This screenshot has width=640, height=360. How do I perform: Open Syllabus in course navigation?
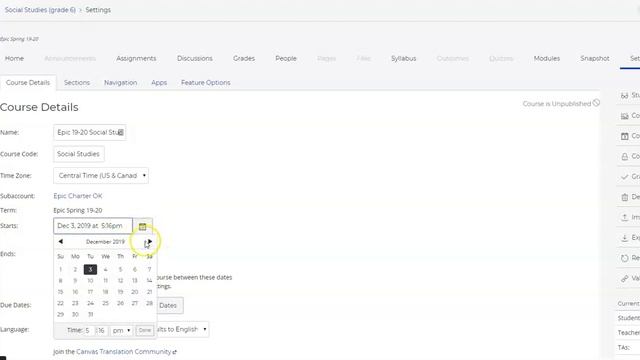click(403, 58)
